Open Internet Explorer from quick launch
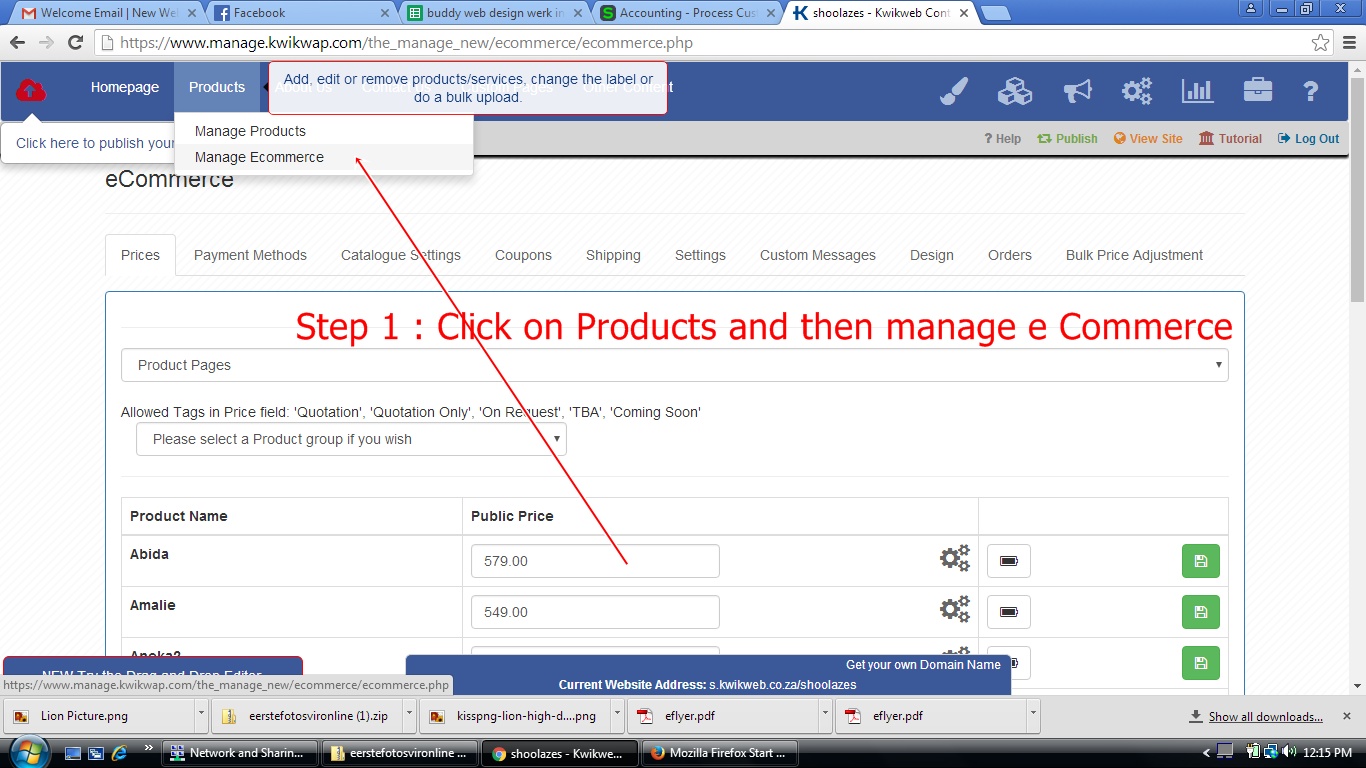The width and height of the screenshot is (1366, 768). pos(120,753)
